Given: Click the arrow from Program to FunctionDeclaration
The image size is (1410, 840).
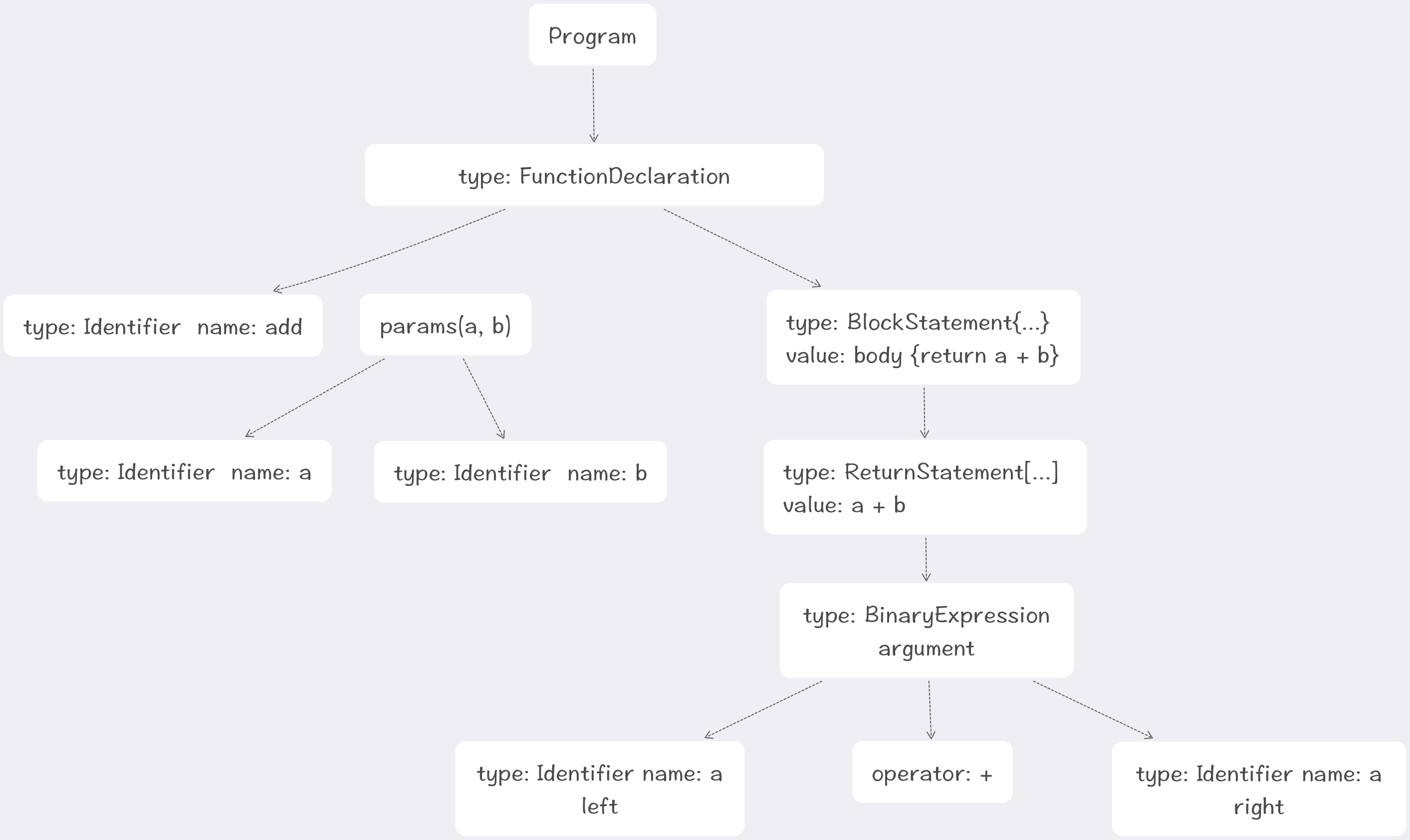Looking at the screenshot, I should click(593, 105).
